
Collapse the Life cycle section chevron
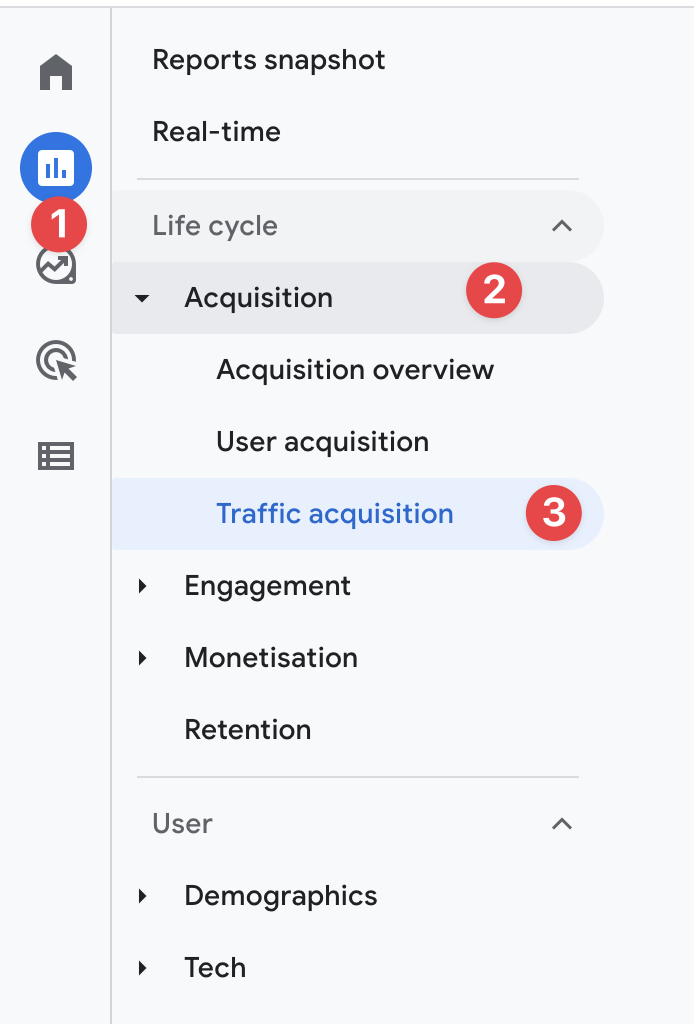pos(561,226)
